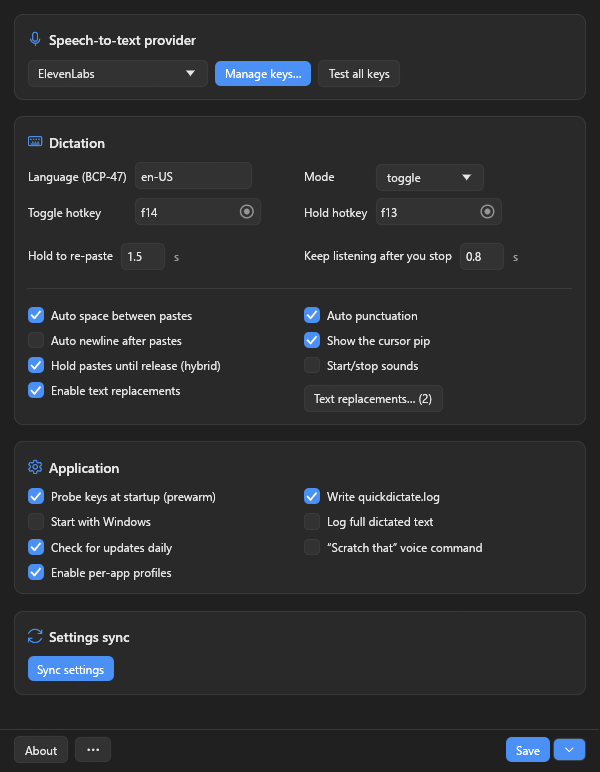Click the sync arrows icon beside Settings sync
Screen dimensions: 600x772
(x=35, y=636)
